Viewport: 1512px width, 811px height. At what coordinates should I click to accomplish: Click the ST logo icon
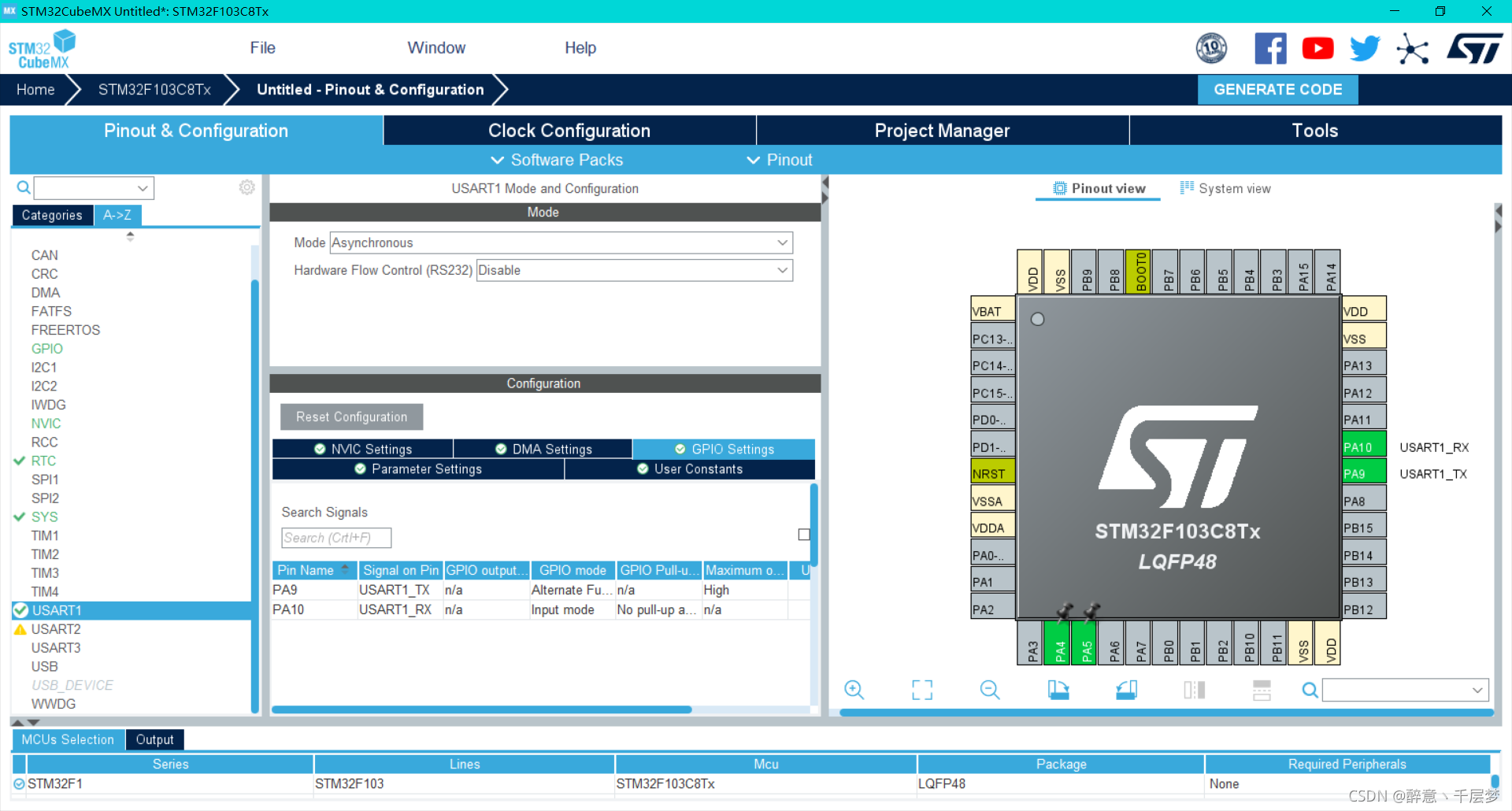point(1474,48)
